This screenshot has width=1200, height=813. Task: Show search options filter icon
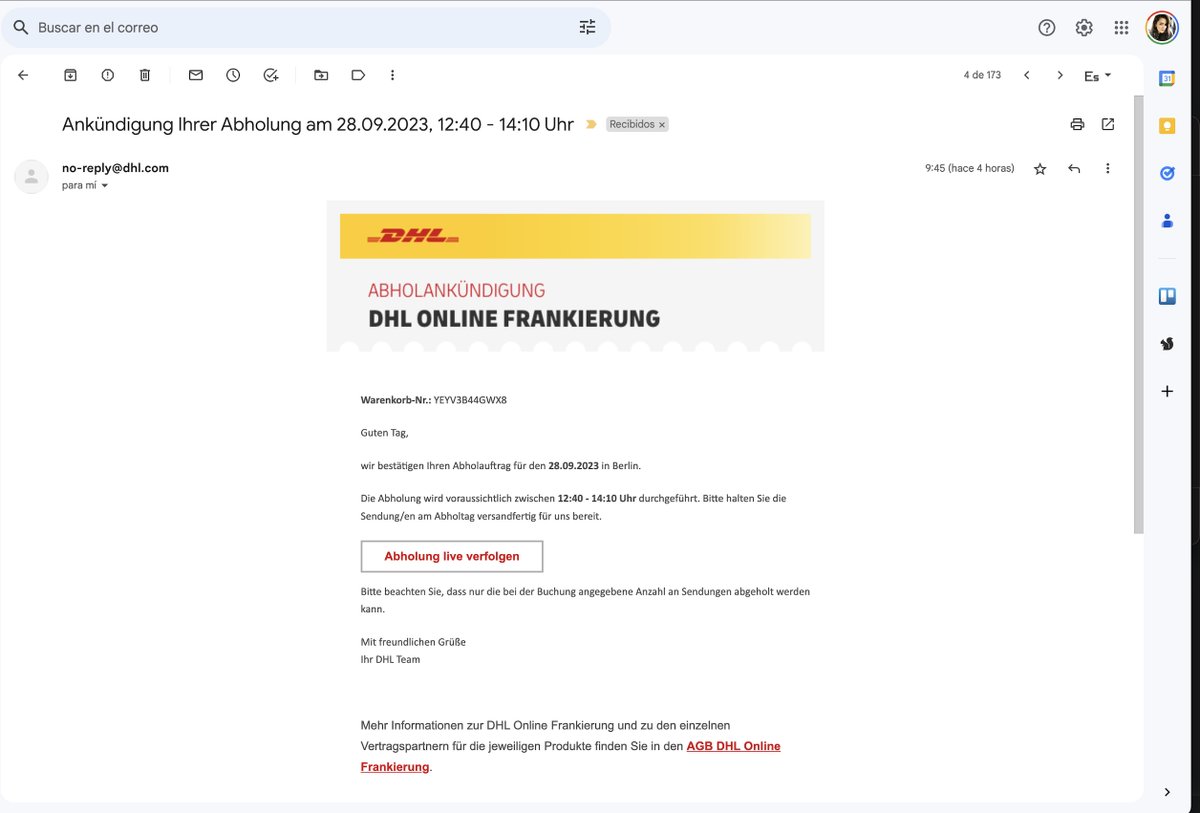click(587, 27)
